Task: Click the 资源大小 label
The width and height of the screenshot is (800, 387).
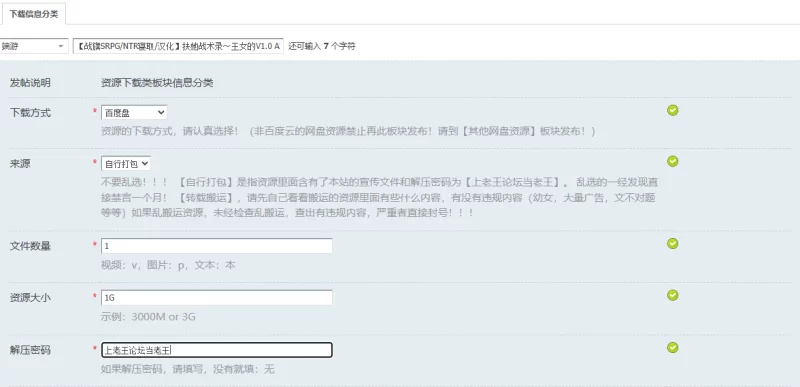Action: 30,297
